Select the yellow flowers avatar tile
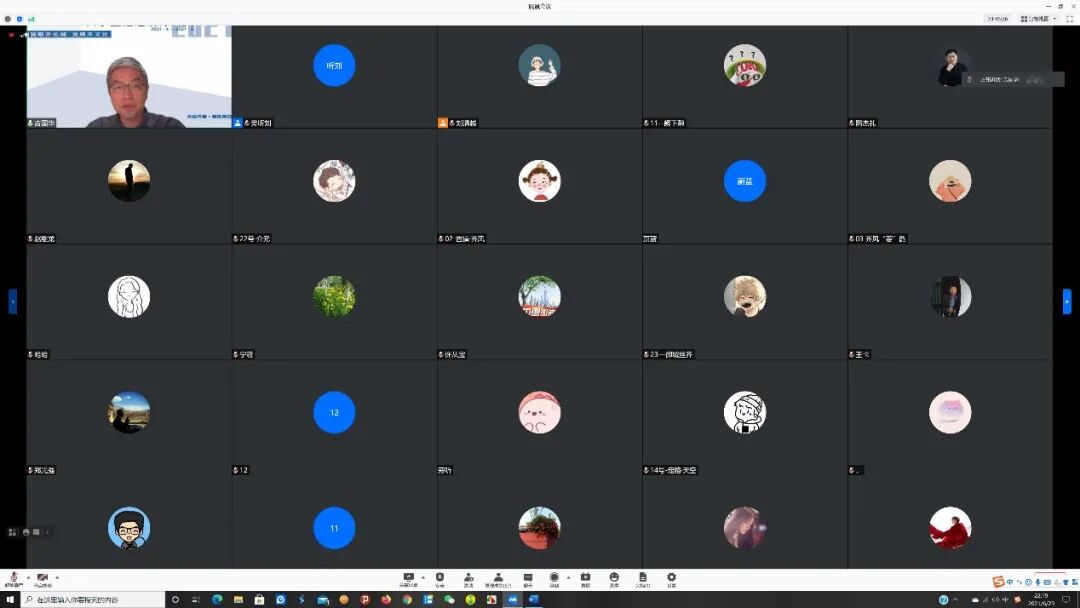 point(334,297)
